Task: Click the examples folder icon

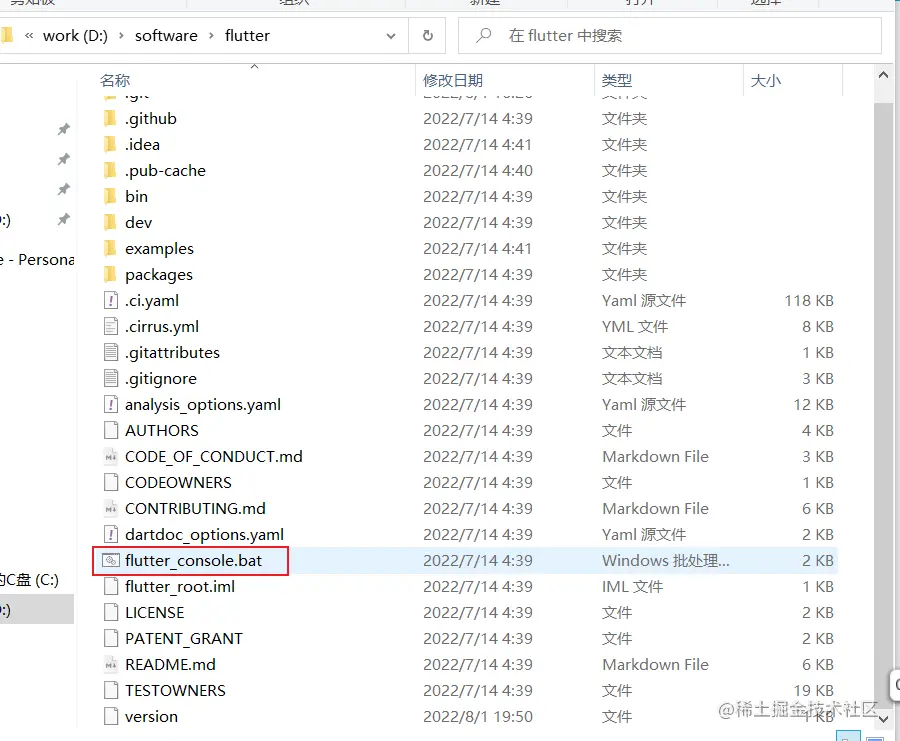Action: 110,249
